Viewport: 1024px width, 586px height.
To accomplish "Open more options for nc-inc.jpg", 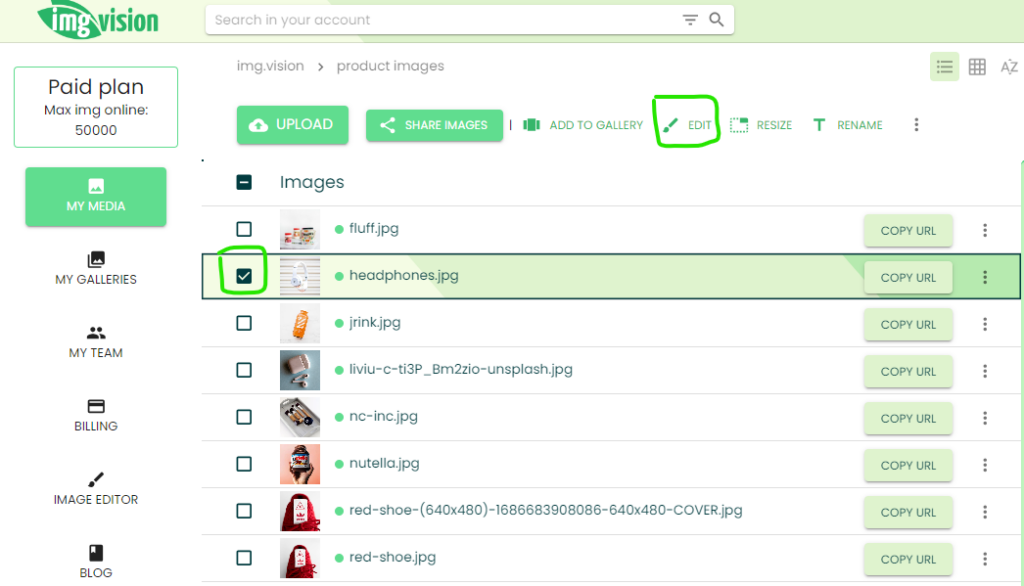I will (985, 418).
